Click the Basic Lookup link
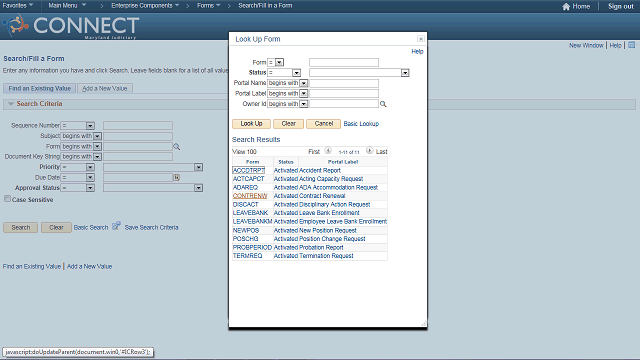 [361, 124]
